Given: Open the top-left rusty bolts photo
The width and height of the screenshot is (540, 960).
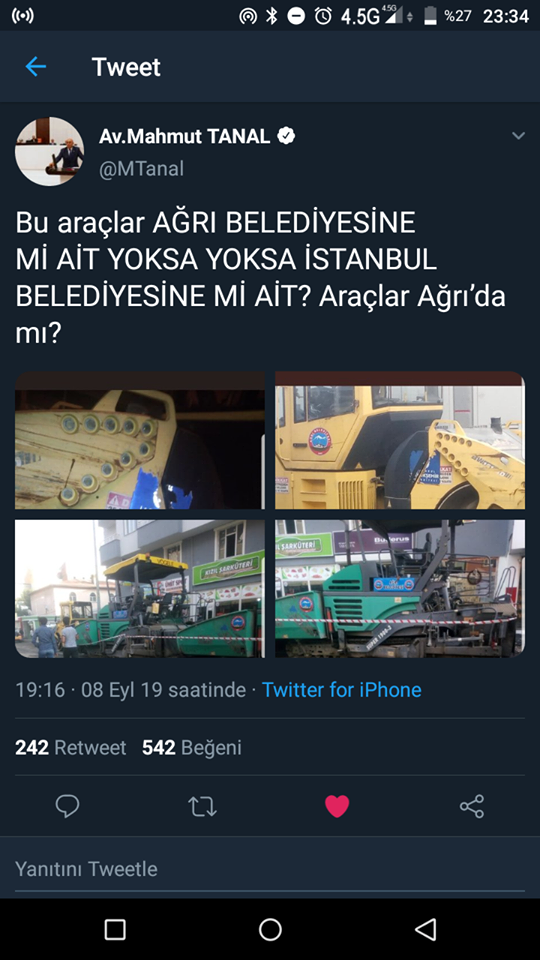Looking at the screenshot, I should tap(140, 440).
